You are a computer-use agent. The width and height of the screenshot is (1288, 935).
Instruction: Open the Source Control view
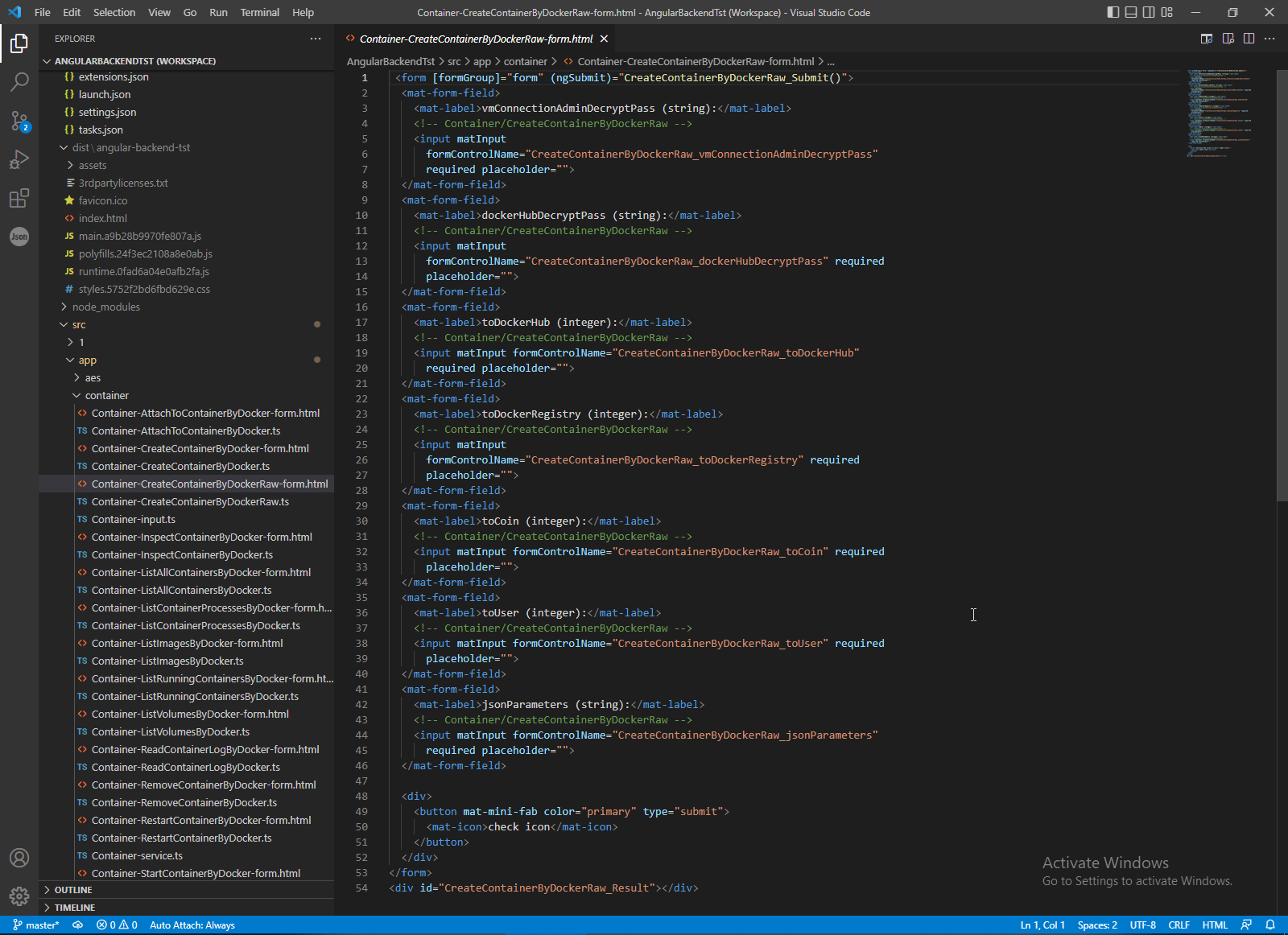(19, 122)
